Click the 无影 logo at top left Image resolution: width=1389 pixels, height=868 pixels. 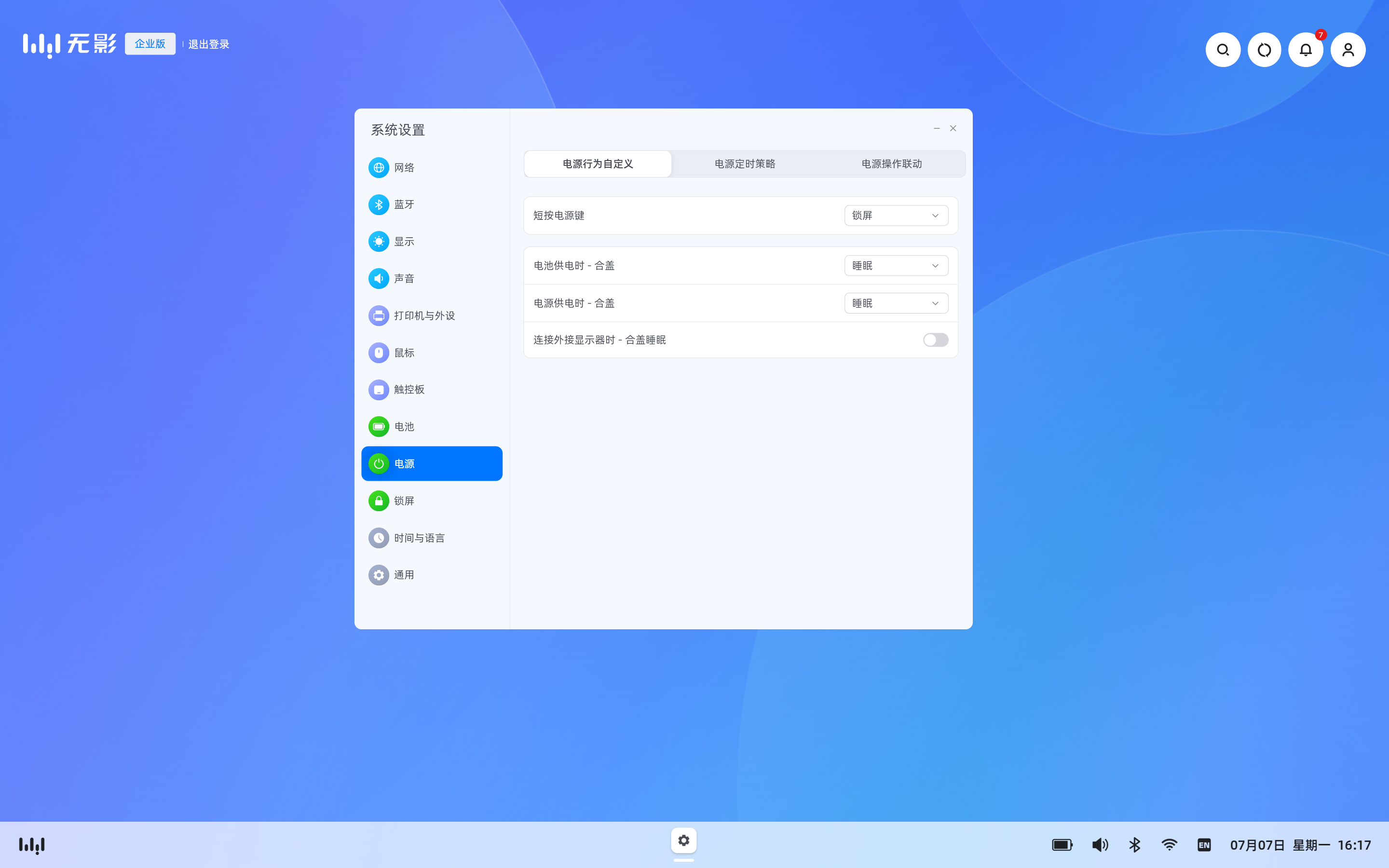[x=69, y=45]
